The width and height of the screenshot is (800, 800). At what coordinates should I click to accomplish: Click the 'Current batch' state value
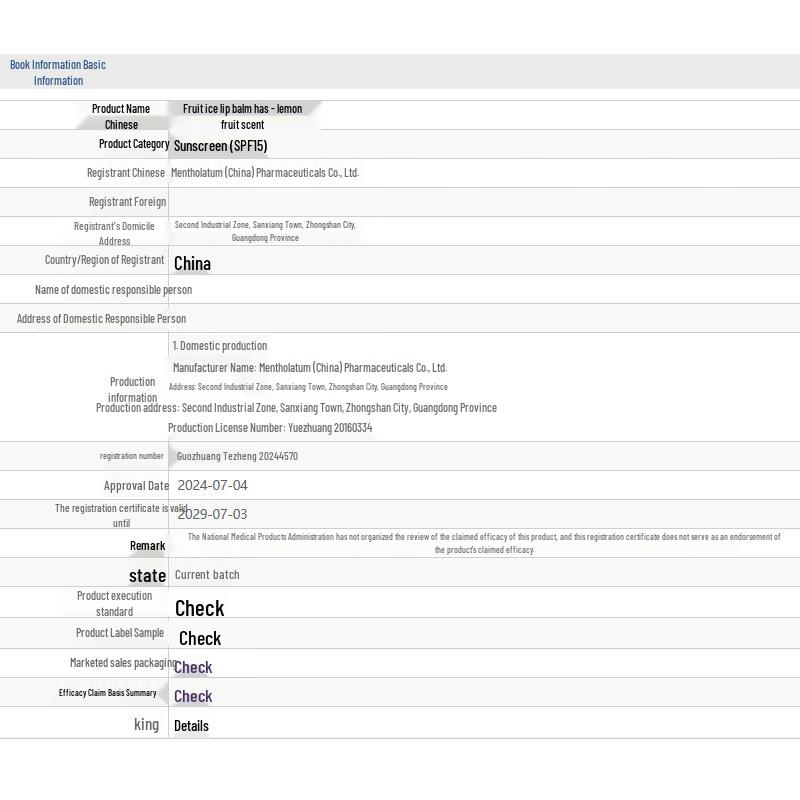pos(207,575)
